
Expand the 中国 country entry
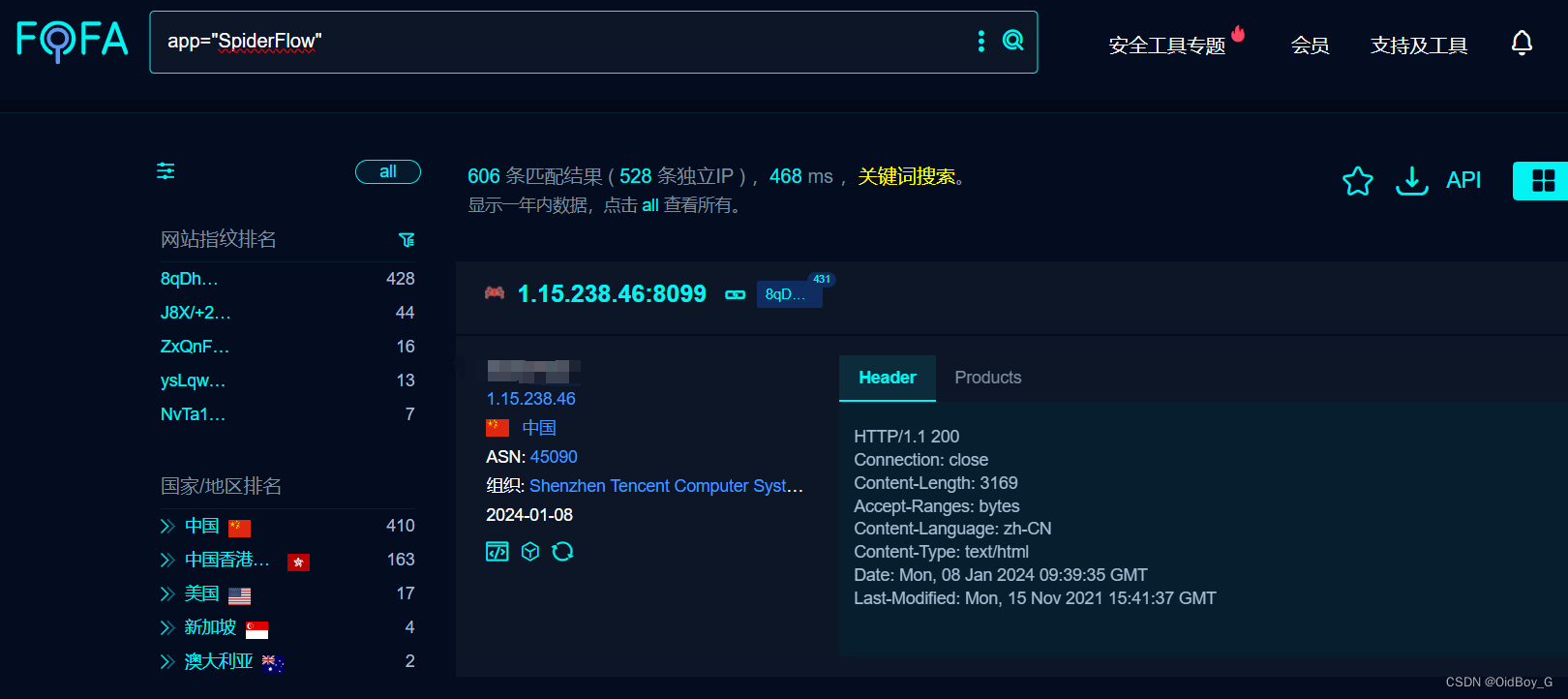(x=167, y=526)
